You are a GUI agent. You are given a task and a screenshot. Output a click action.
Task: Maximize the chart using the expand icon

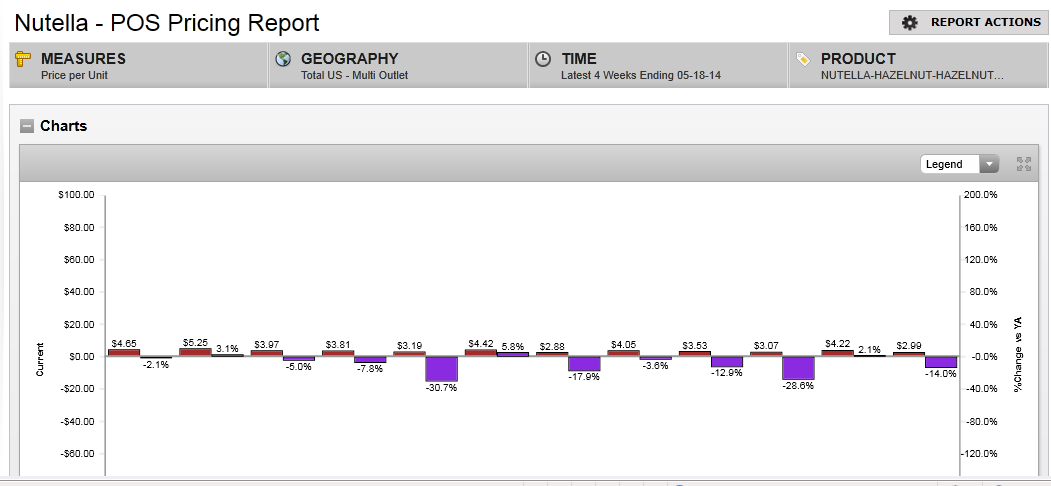click(x=1023, y=164)
